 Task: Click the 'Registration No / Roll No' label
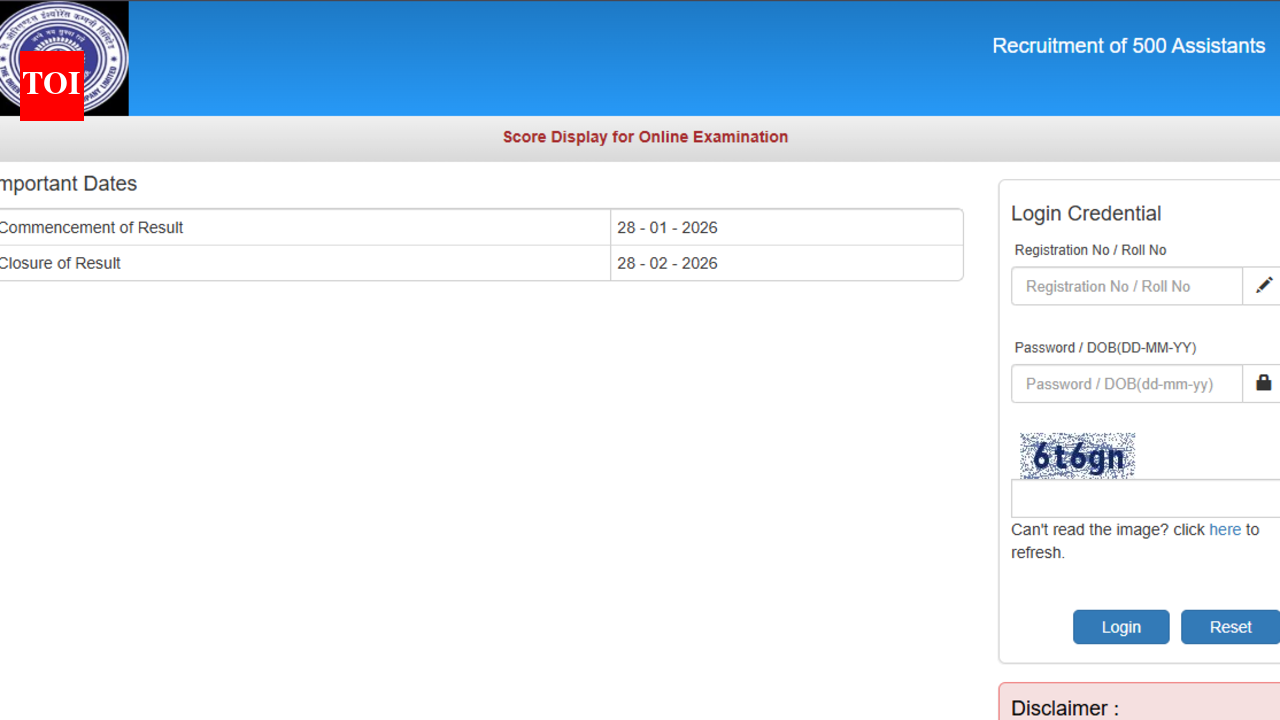tap(1090, 250)
